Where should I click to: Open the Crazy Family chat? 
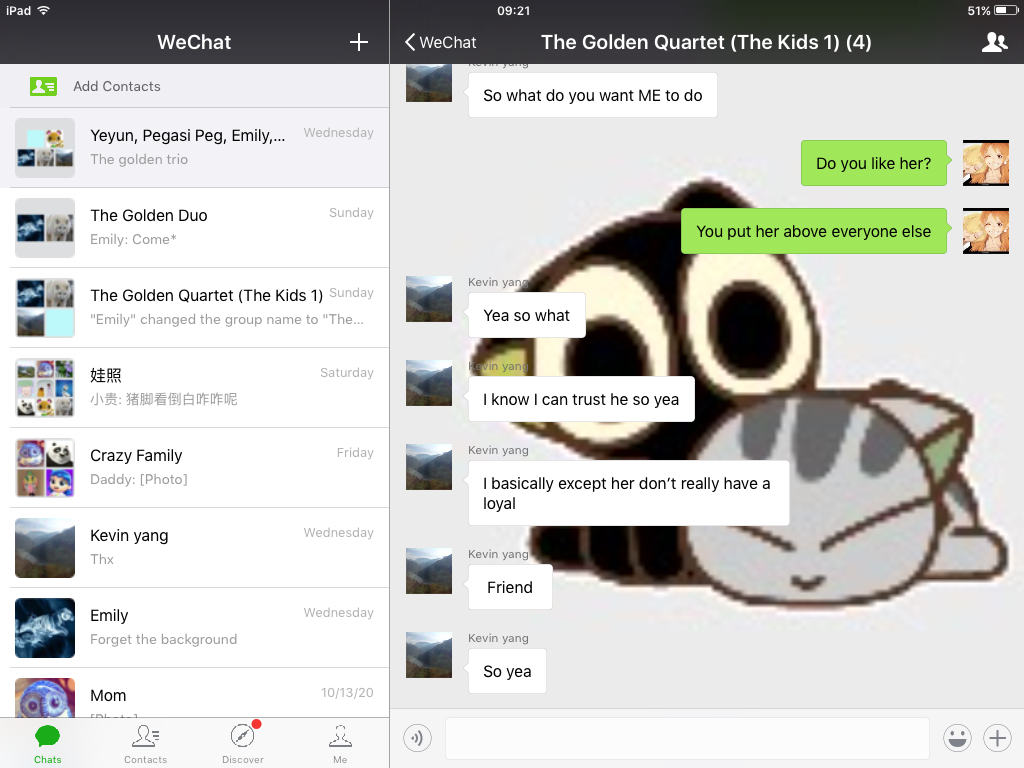point(195,468)
